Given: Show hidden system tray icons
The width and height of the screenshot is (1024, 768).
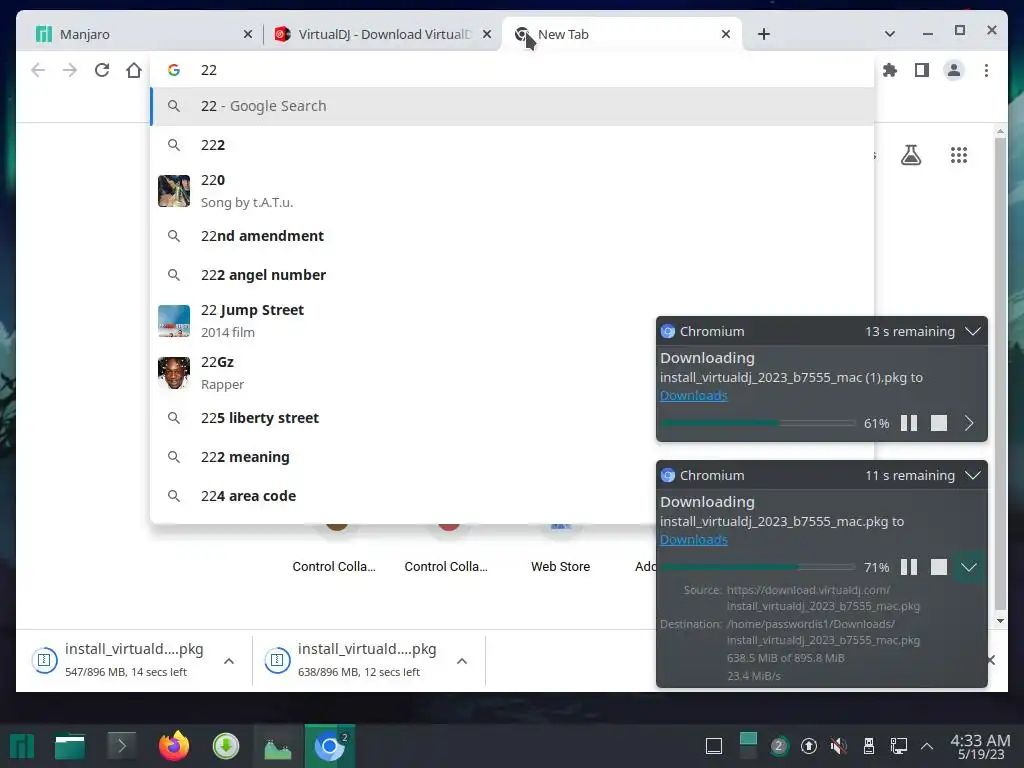Looking at the screenshot, I should (x=926, y=746).
